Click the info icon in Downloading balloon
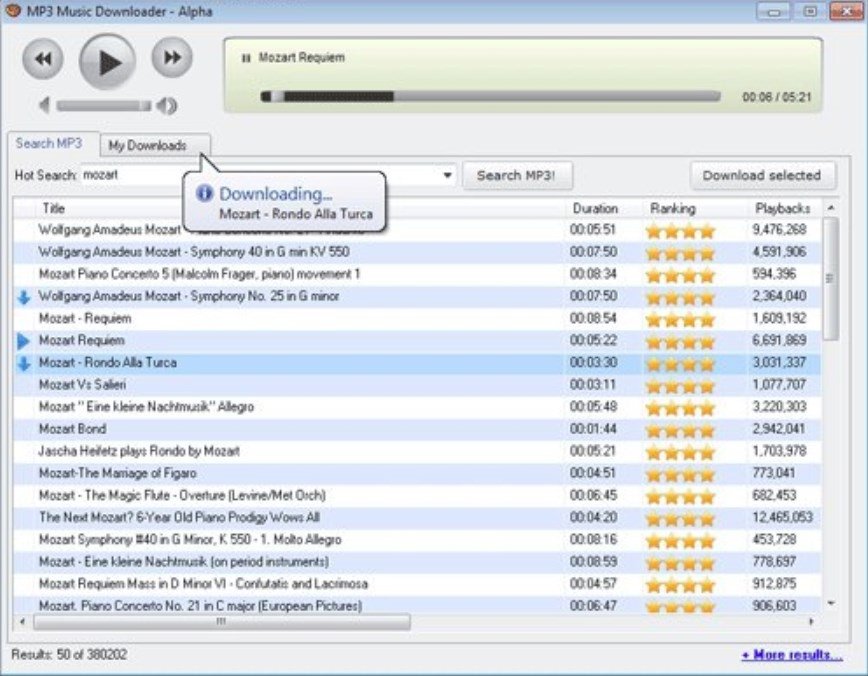The image size is (868, 676). (x=204, y=193)
